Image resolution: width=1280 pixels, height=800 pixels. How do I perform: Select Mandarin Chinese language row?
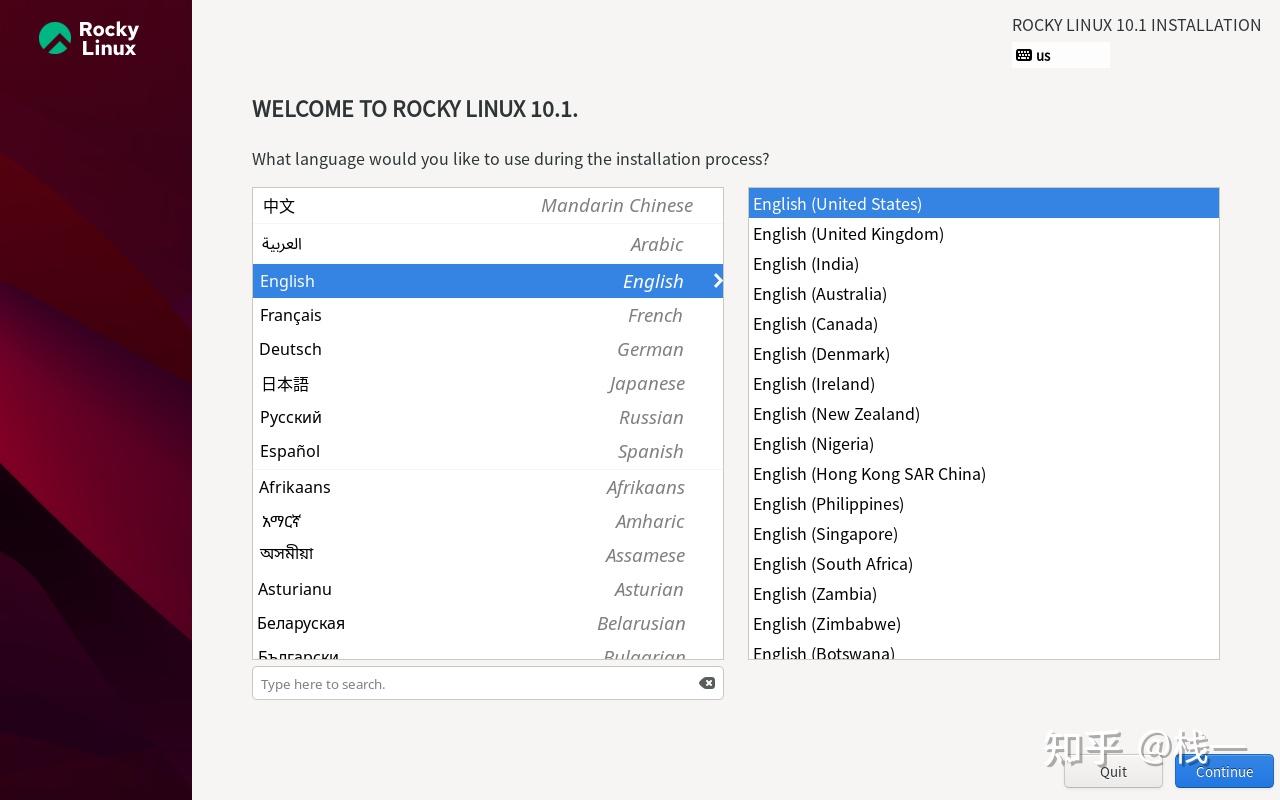(x=488, y=206)
